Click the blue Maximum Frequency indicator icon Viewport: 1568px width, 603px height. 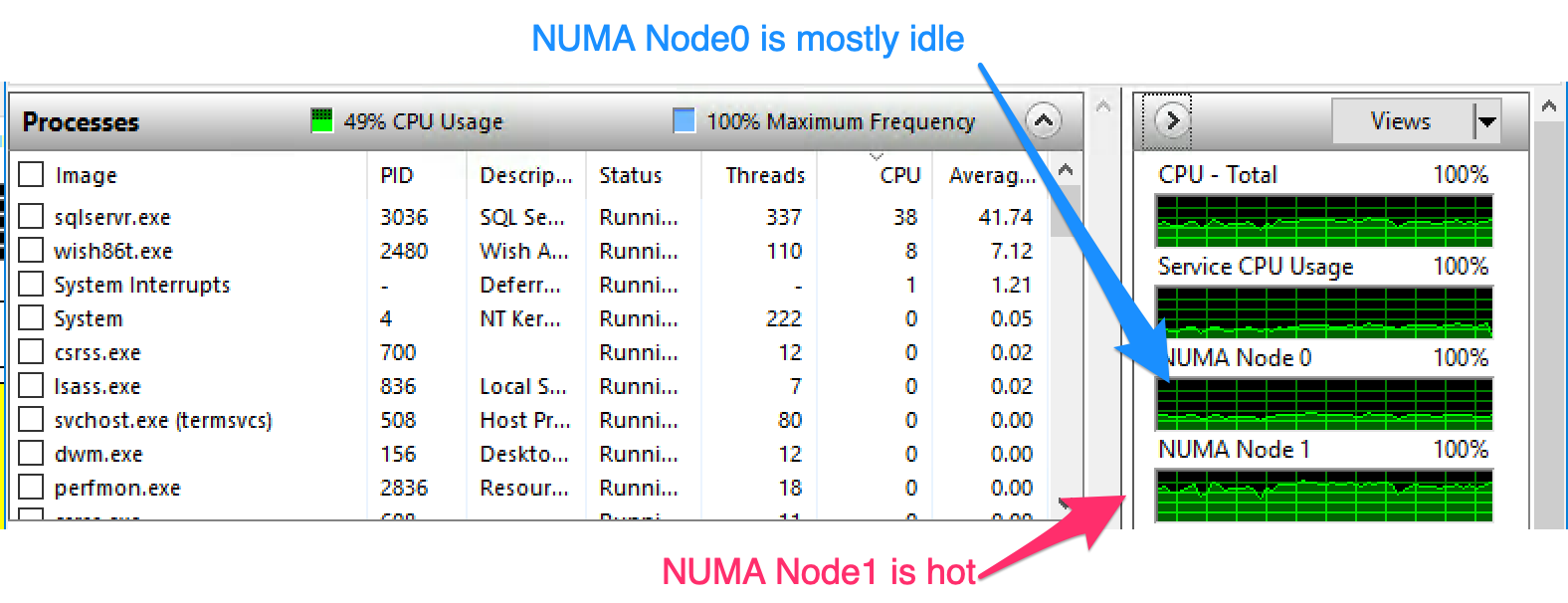pyautogui.click(x=684, y=121)
